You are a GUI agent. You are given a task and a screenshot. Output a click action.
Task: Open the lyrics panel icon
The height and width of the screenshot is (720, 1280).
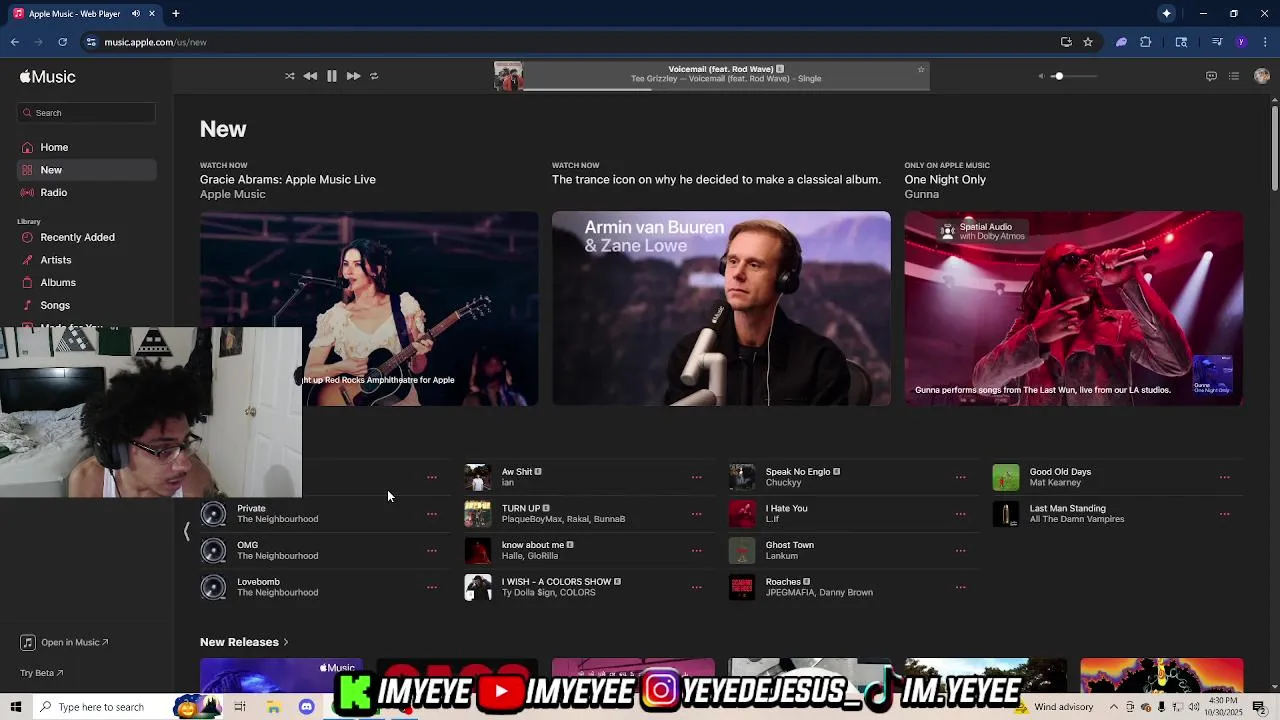coord(1211,76)
